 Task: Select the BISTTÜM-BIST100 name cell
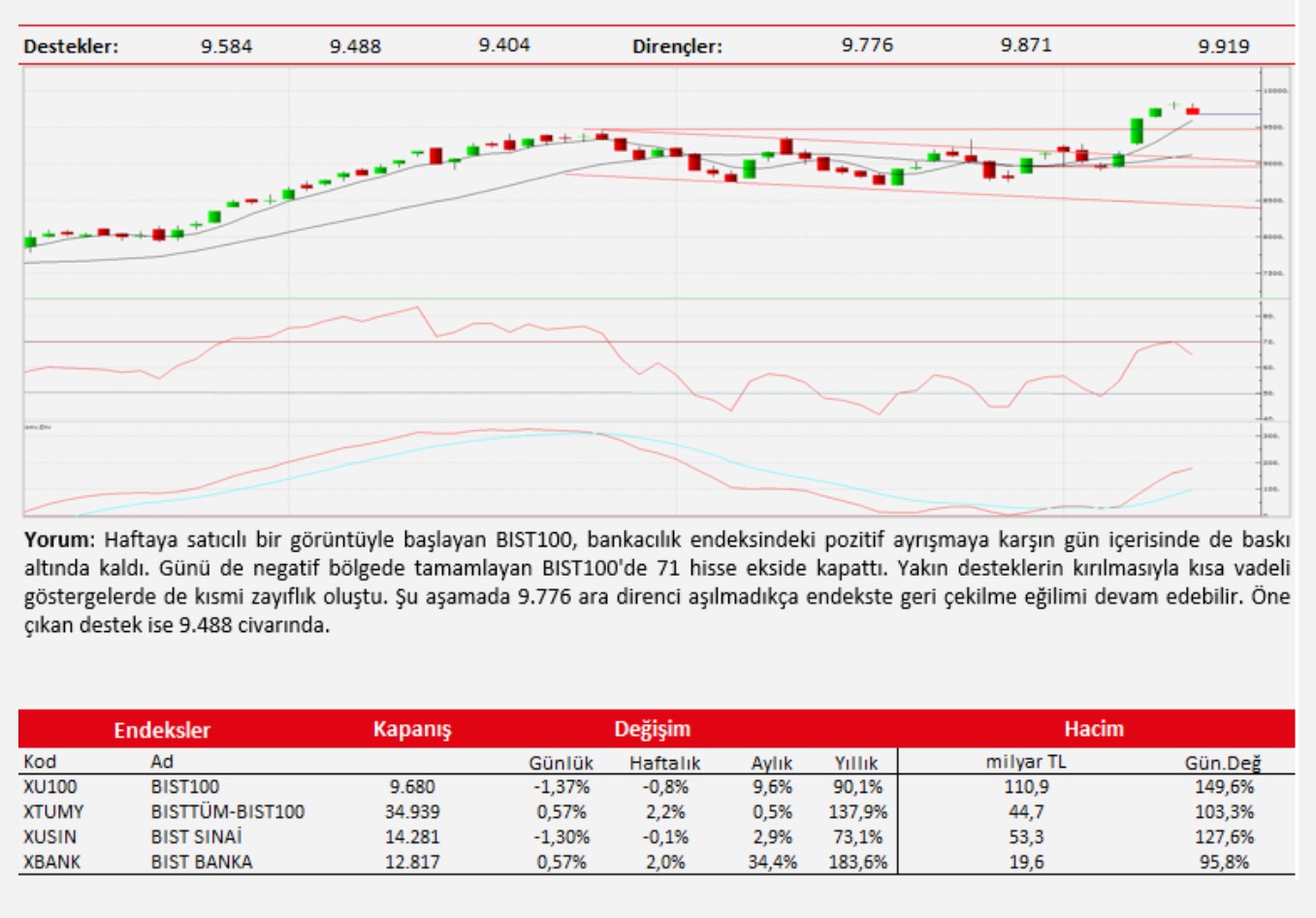pyautogui.click(x=228, y=812)
